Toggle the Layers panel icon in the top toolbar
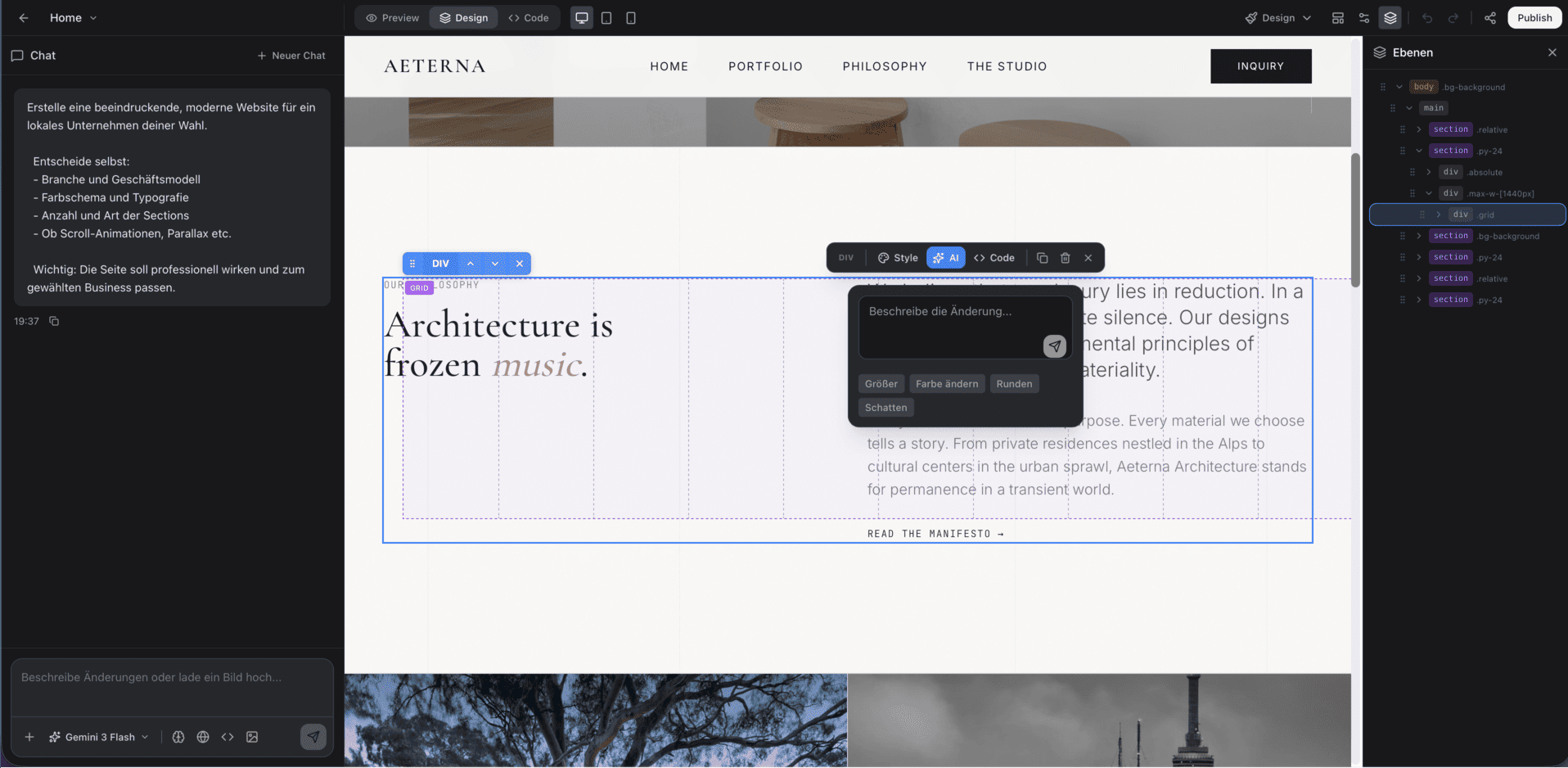Image resolution: width=1568 pixels, height=768 pixels. [x=1390, y=17]
